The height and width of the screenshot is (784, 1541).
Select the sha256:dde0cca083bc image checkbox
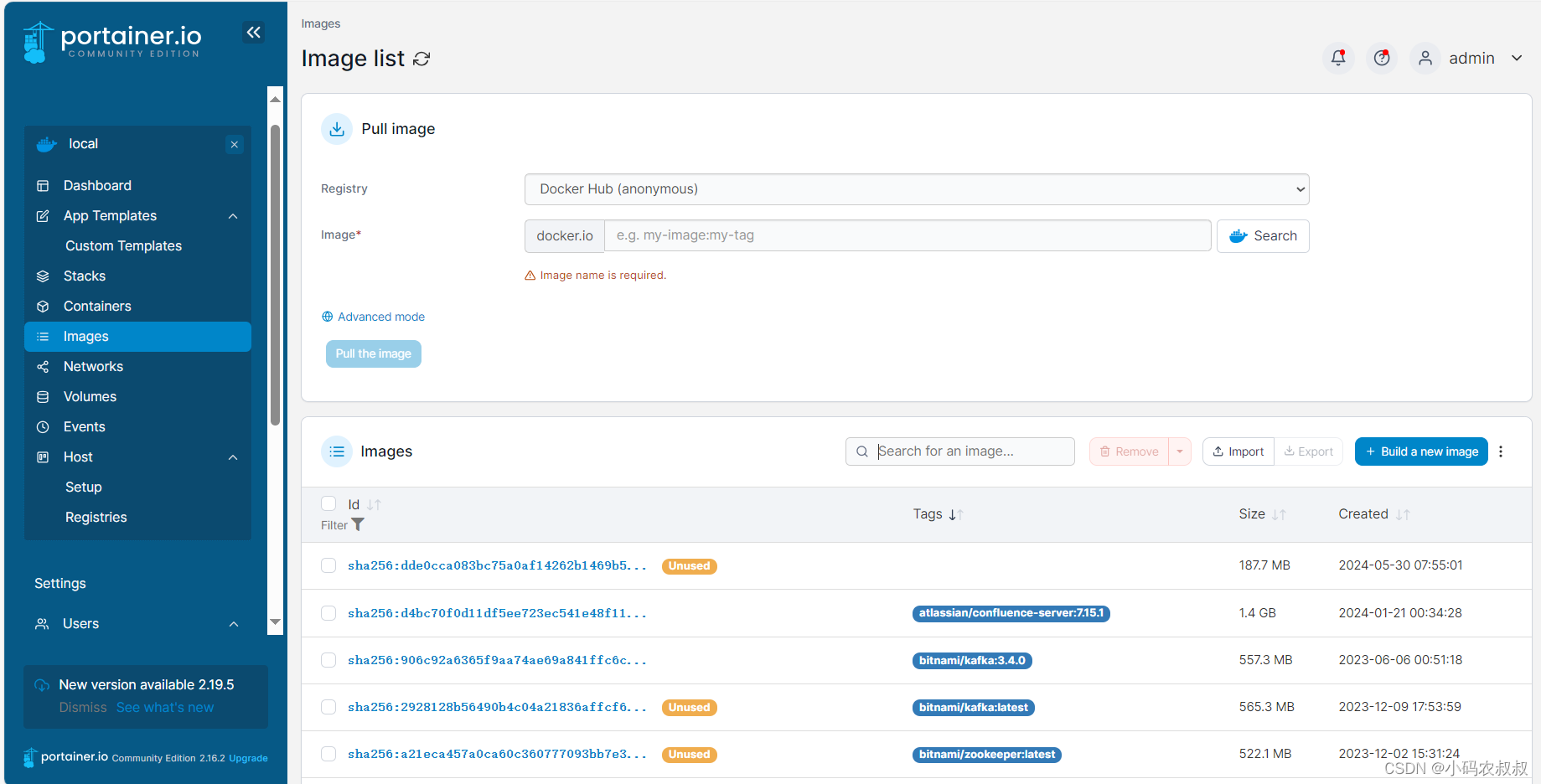328,565
